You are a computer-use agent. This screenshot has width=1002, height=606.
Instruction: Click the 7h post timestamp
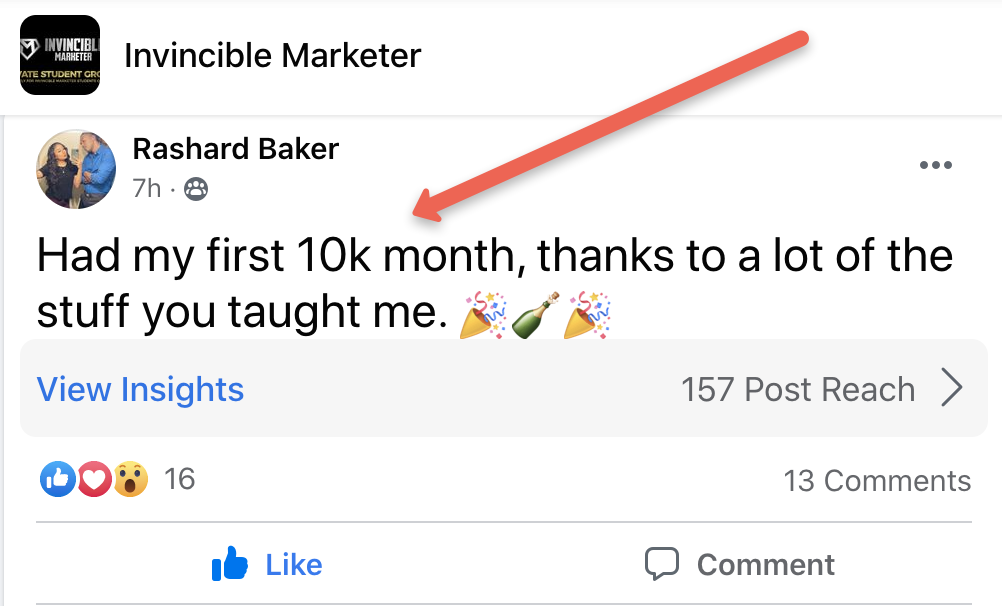[x=146, y=189]
